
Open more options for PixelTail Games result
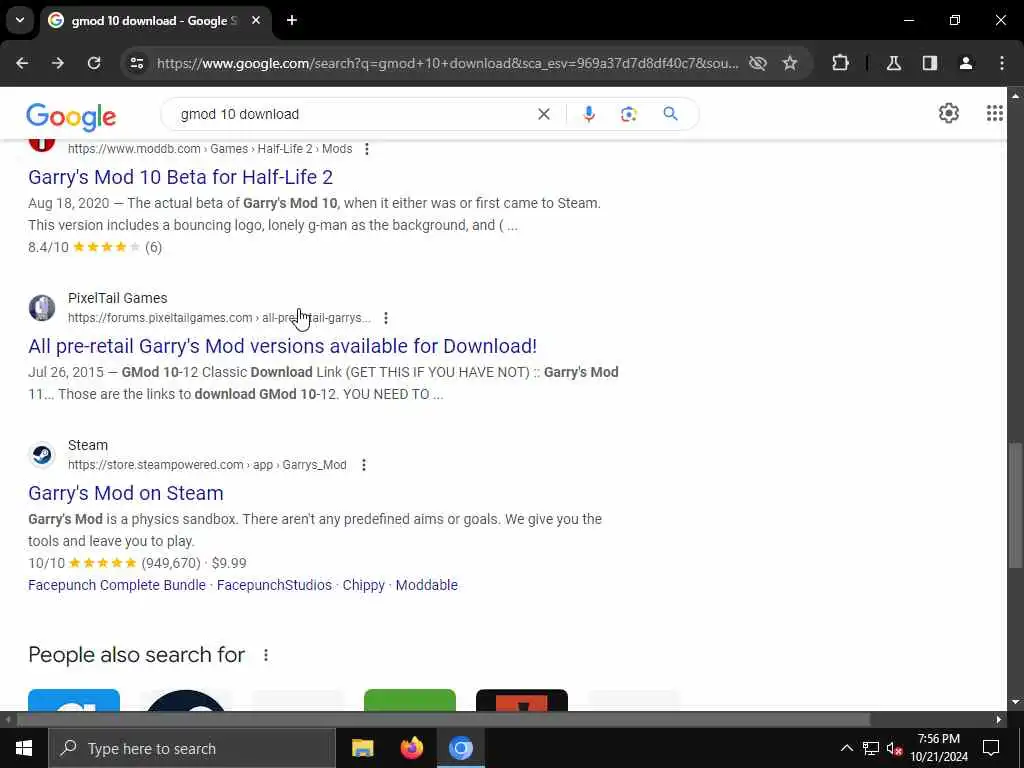[x=386, y=318]
